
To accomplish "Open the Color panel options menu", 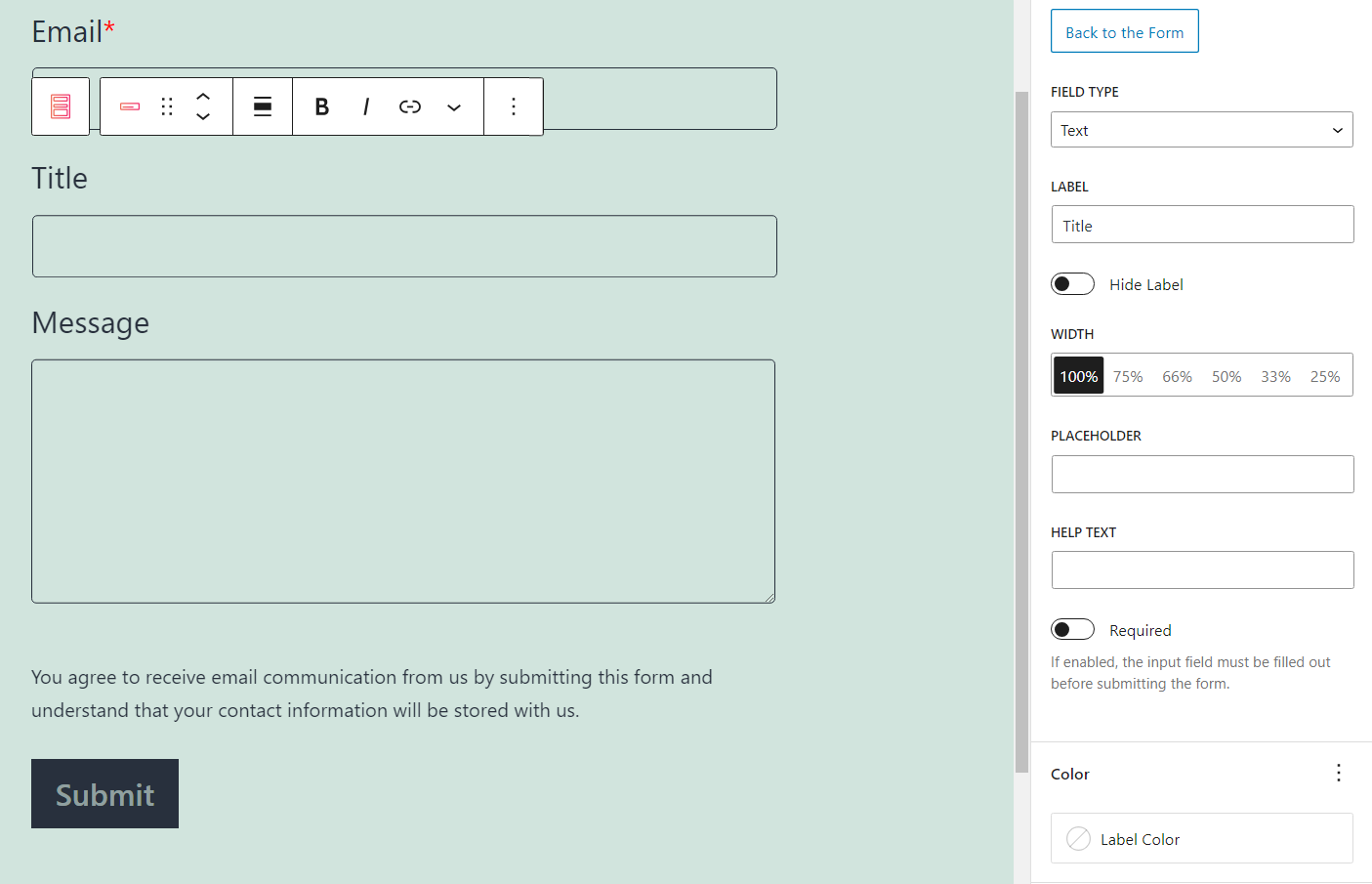I will pos(1339,773).
